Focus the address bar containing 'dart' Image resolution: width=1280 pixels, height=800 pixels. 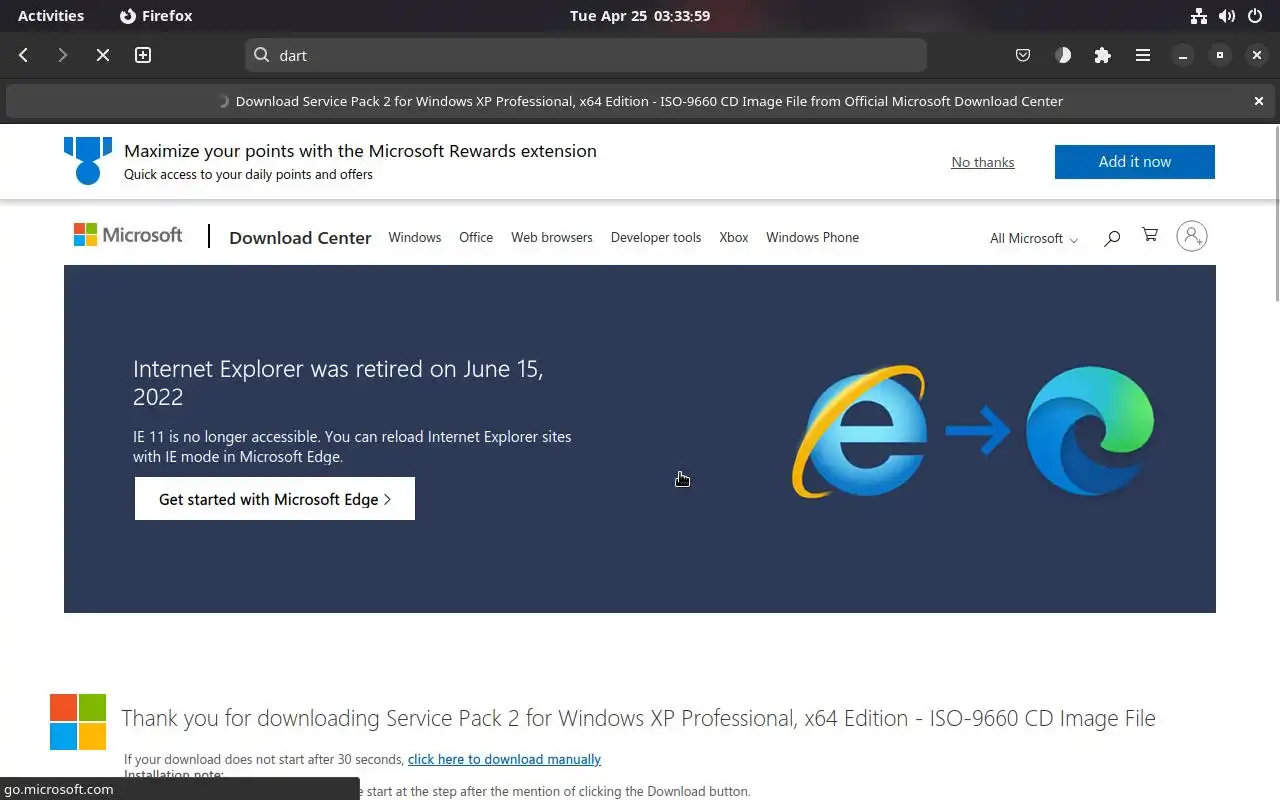pos(586,55)
